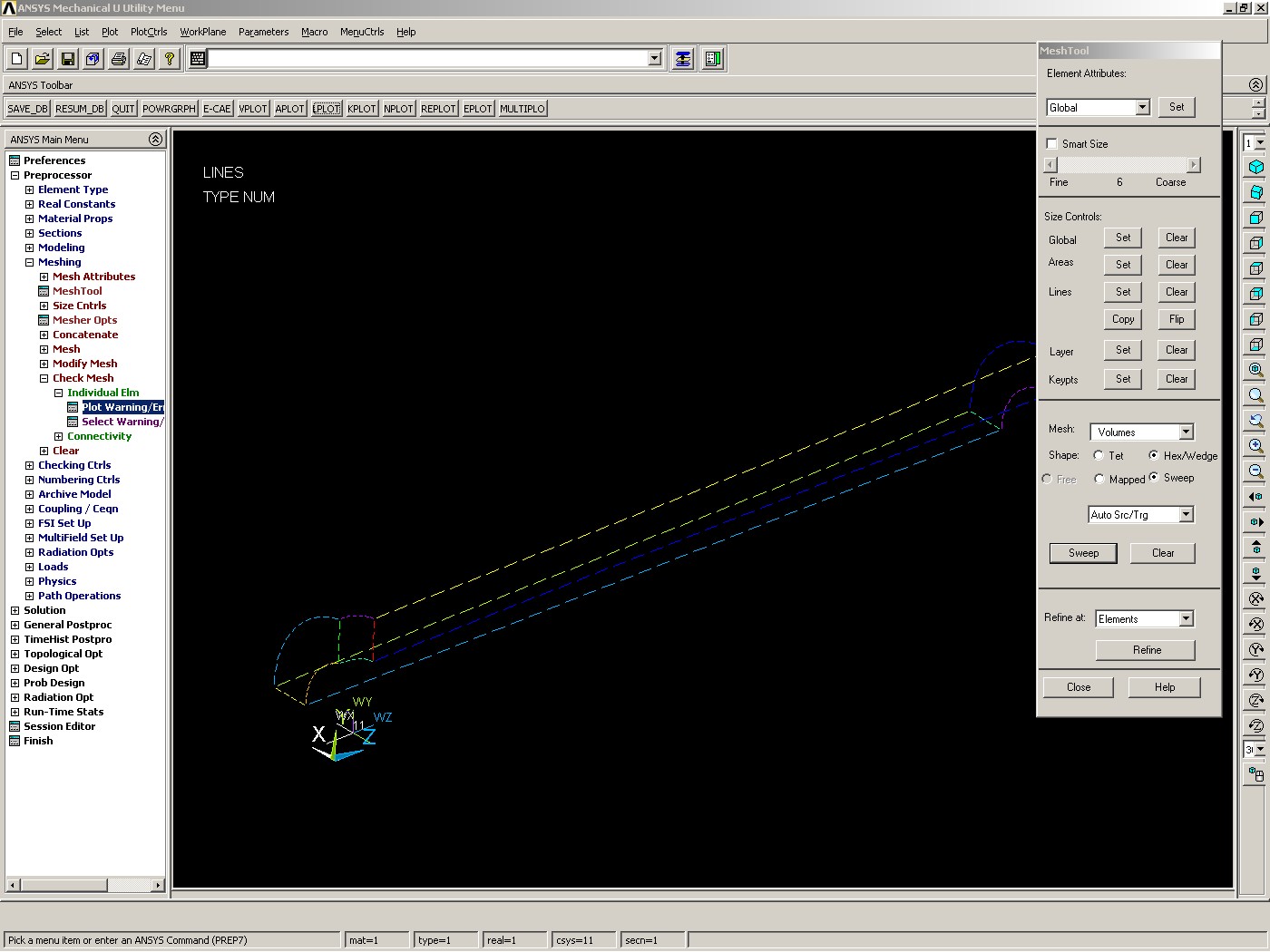Close the MeshTool with Close button
Image resolution: width=1270 pixels, height=952 pixels.
(1079, 687)
